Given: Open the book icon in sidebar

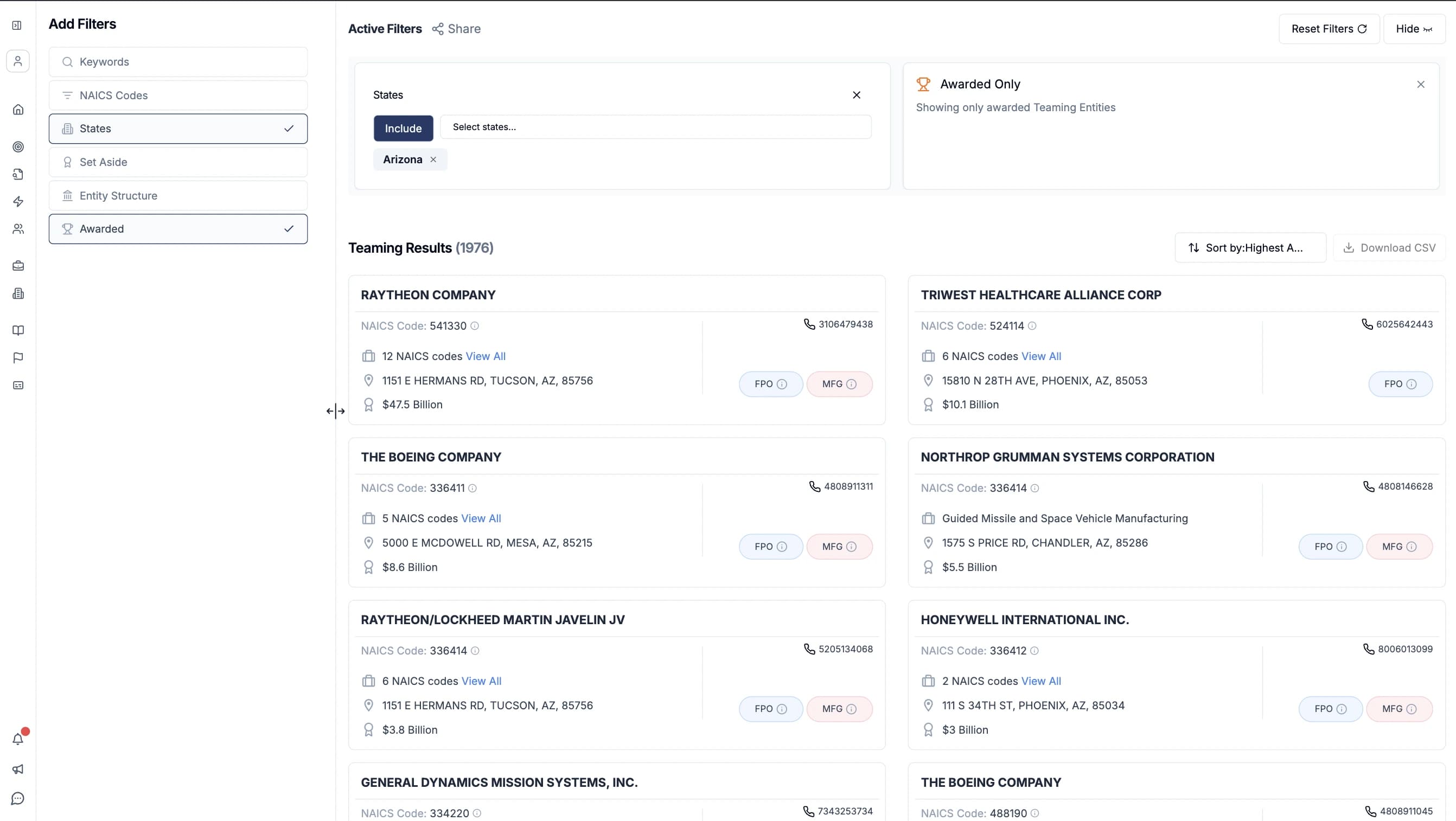Looking at the screenshot, I should (18, 331).
